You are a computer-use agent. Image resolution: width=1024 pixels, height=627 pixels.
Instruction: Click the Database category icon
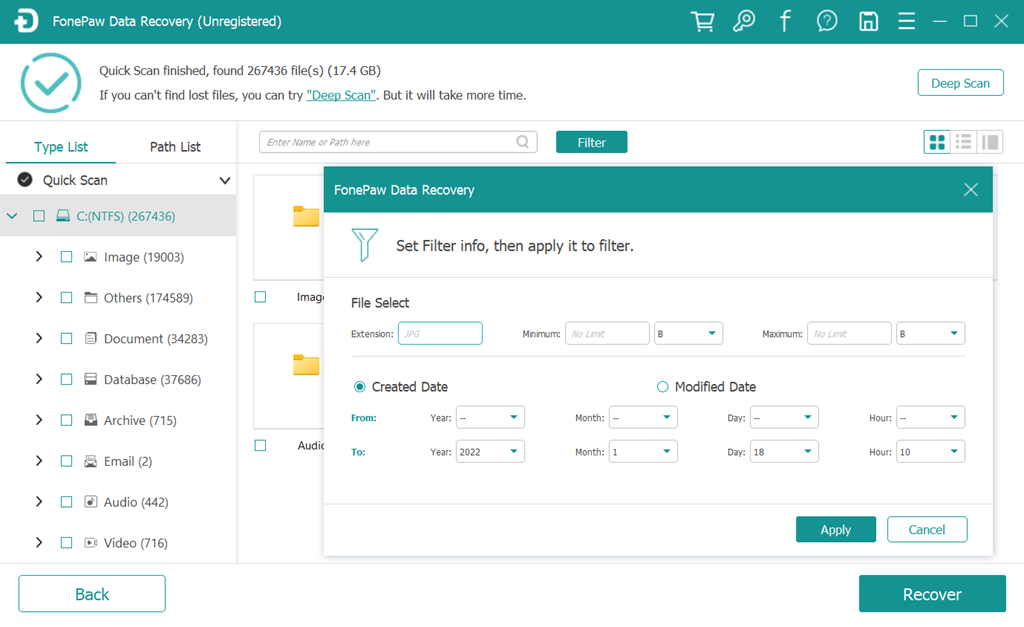[x=91, y=379]
